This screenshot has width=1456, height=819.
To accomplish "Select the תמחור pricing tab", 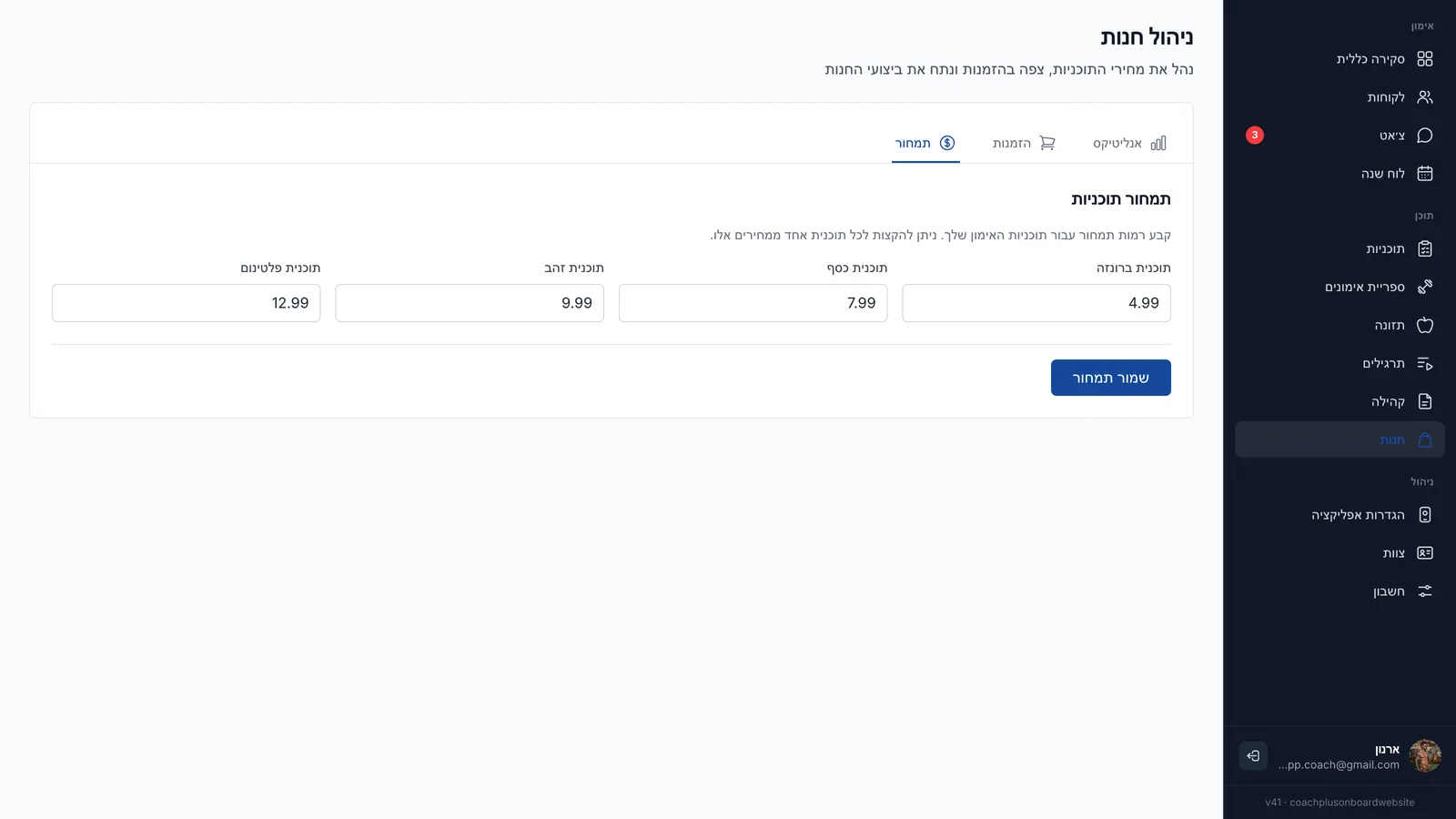I will 925,144.
